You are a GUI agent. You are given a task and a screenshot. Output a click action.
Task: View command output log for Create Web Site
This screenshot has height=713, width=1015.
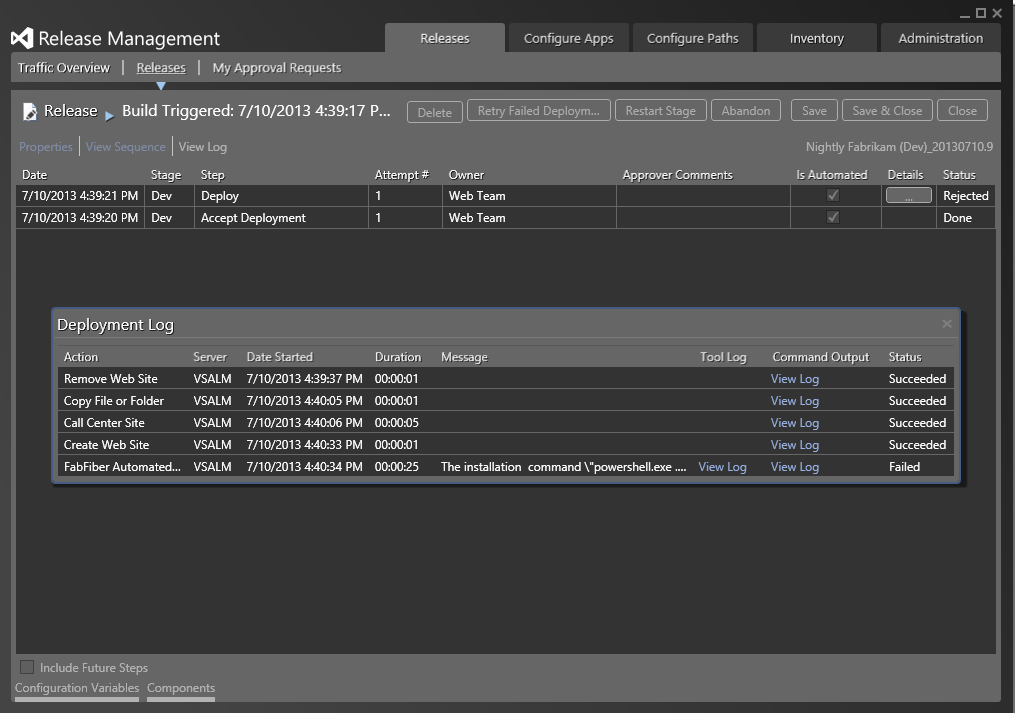(x=794, y=445)
